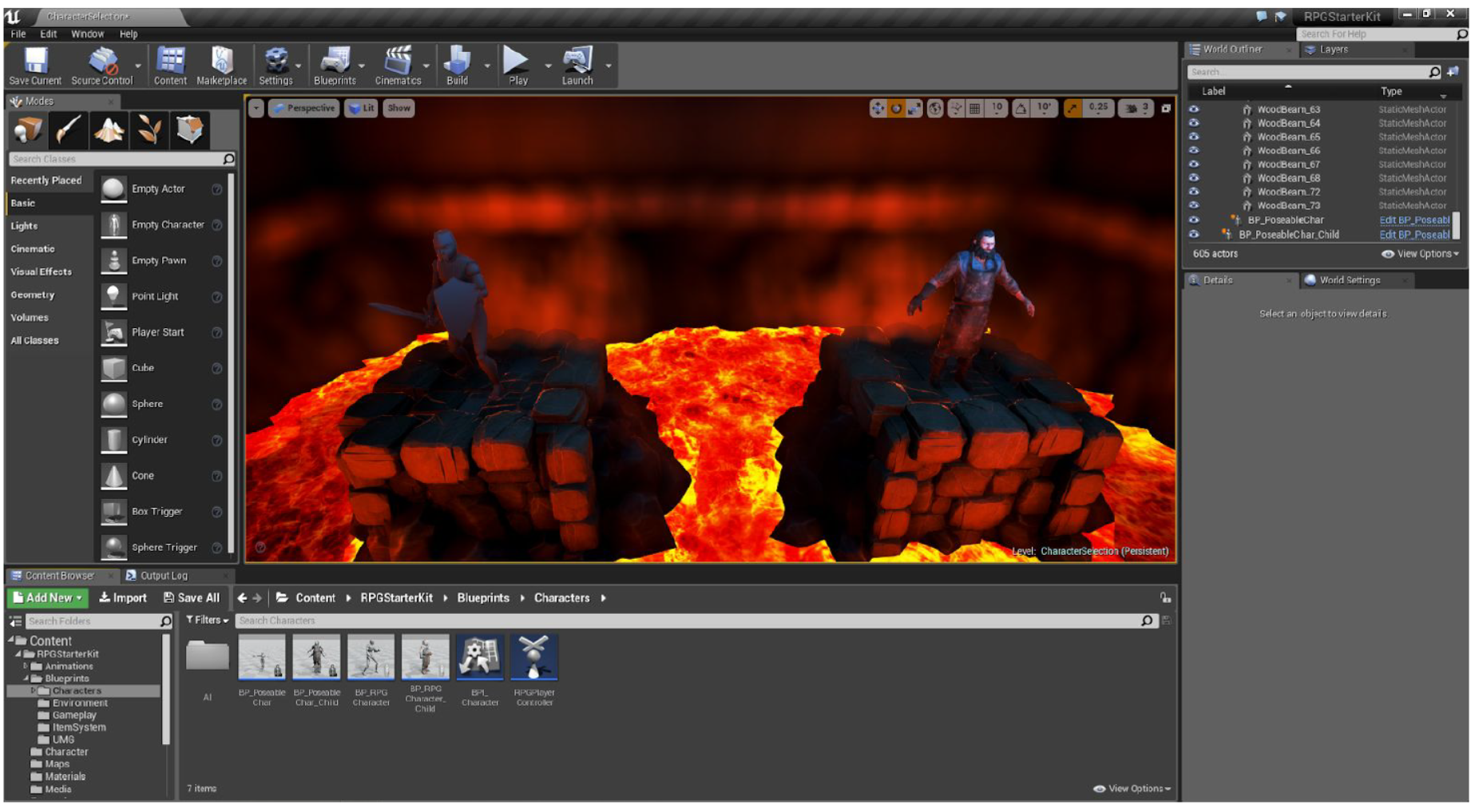This screenshot has width=1475, height=812.
Task: Open the Perspective viewport dropdown
Action: [304, 109]
